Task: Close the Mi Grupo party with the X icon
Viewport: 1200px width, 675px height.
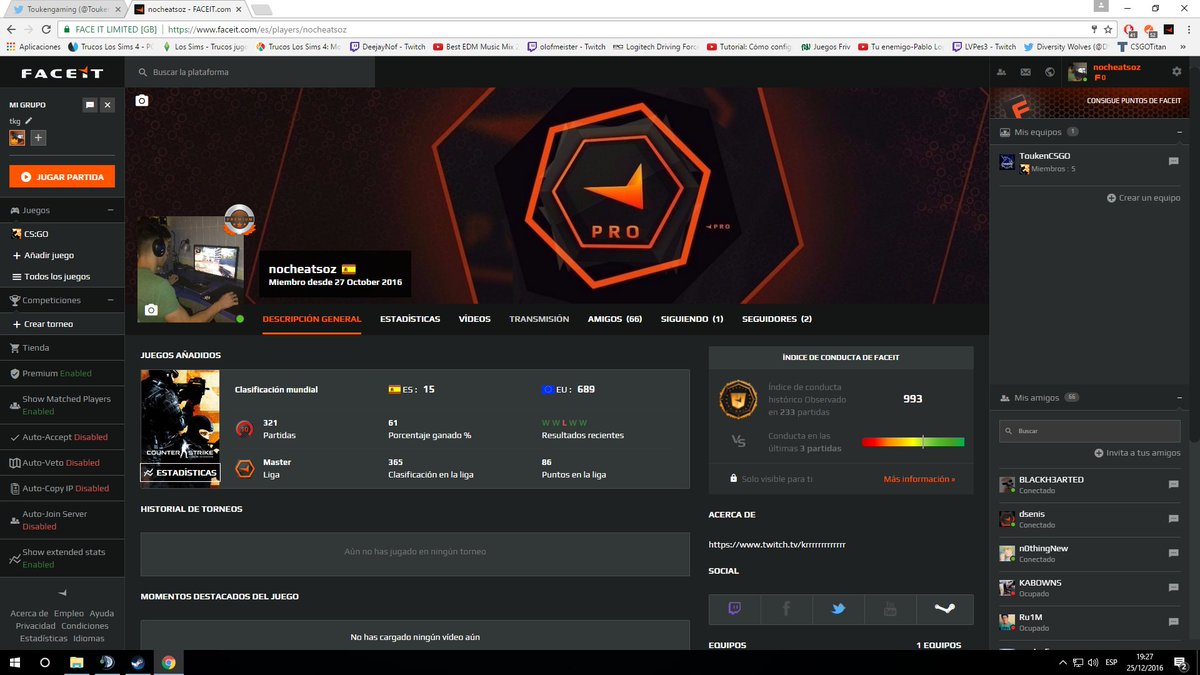Action: tap(108, 104)
